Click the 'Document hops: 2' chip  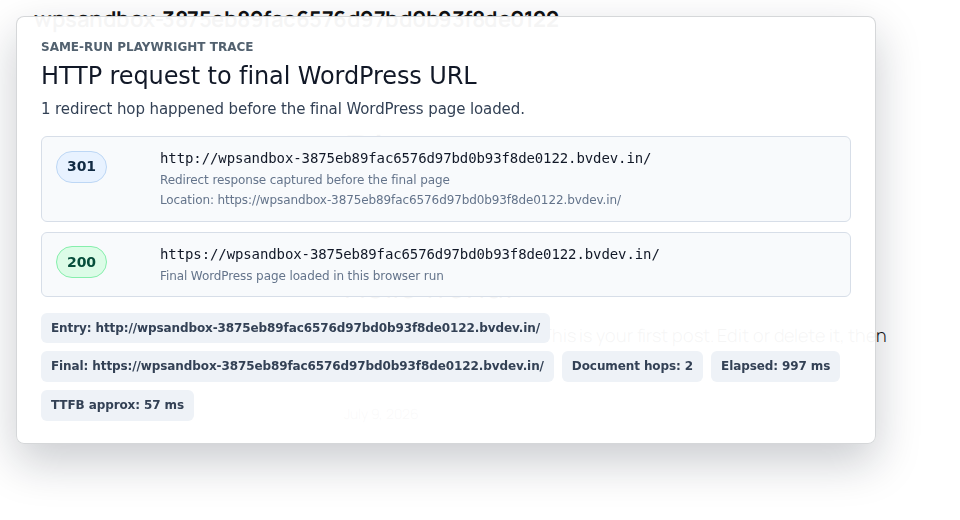pos(632,366)
